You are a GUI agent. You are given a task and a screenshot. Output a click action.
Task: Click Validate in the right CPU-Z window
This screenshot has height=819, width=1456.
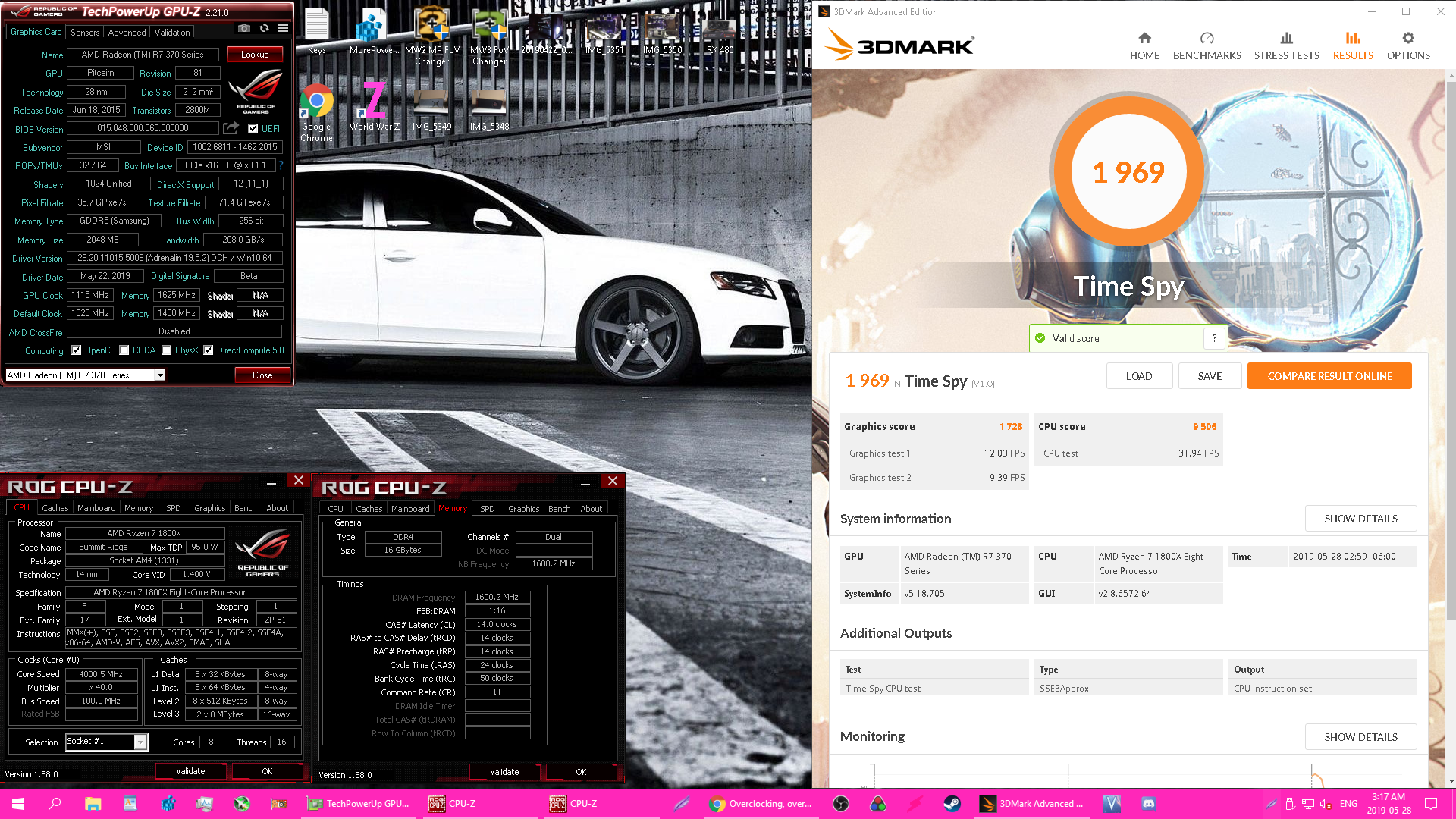click(504, 772)
